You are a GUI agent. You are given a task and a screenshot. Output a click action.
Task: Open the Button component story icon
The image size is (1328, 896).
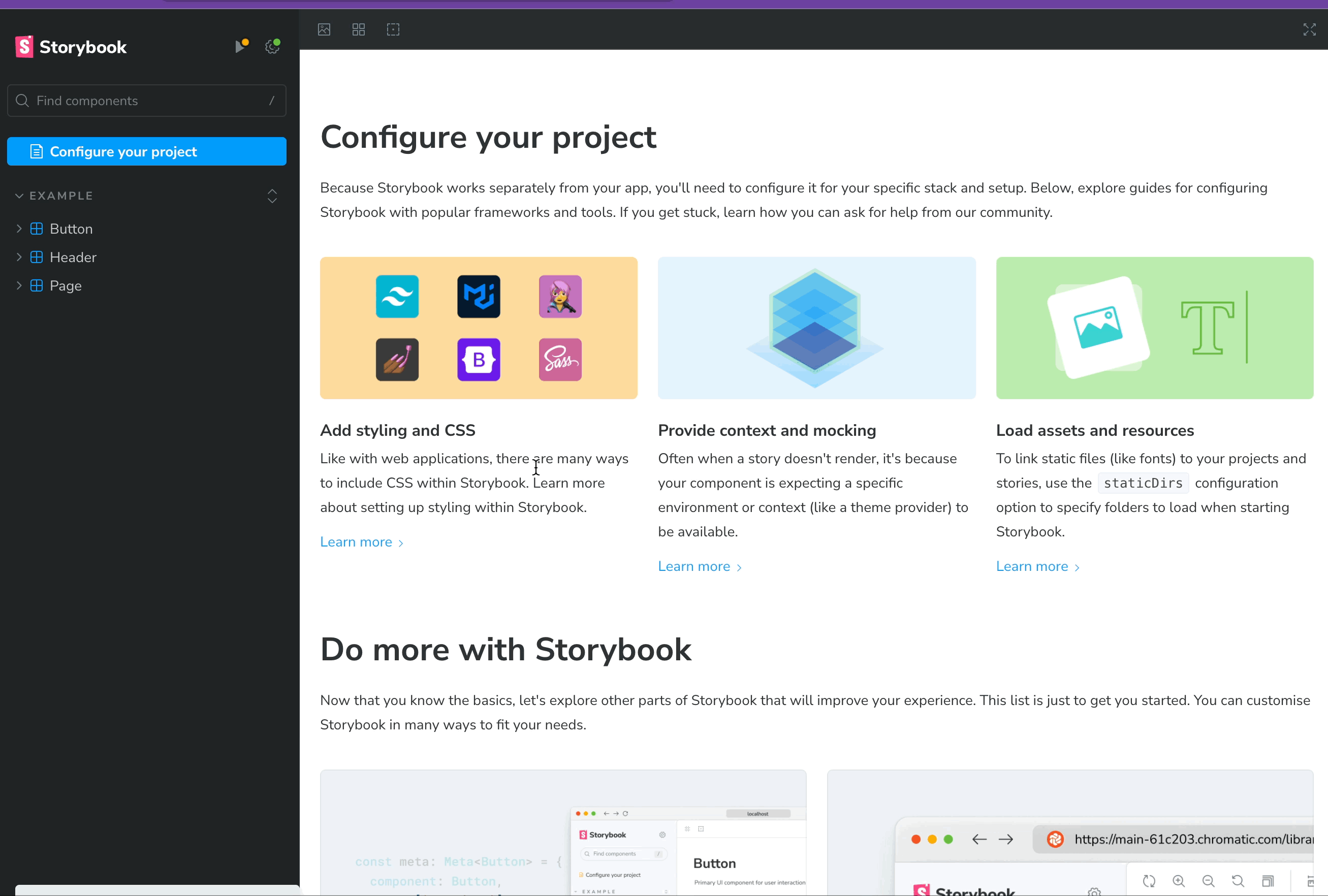point(36,229)
